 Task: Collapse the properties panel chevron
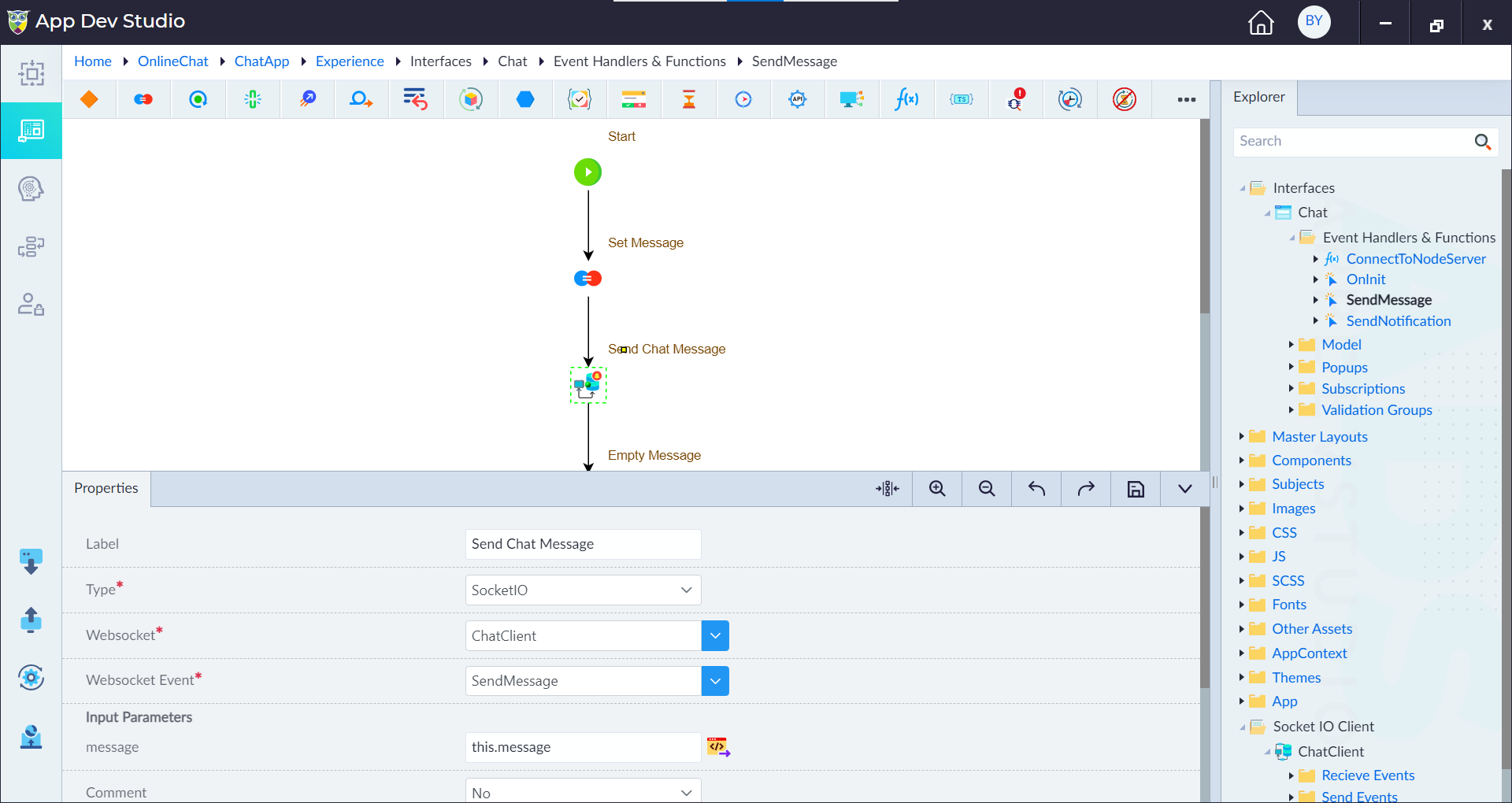pyautogui.click(x=1185, y=489)
